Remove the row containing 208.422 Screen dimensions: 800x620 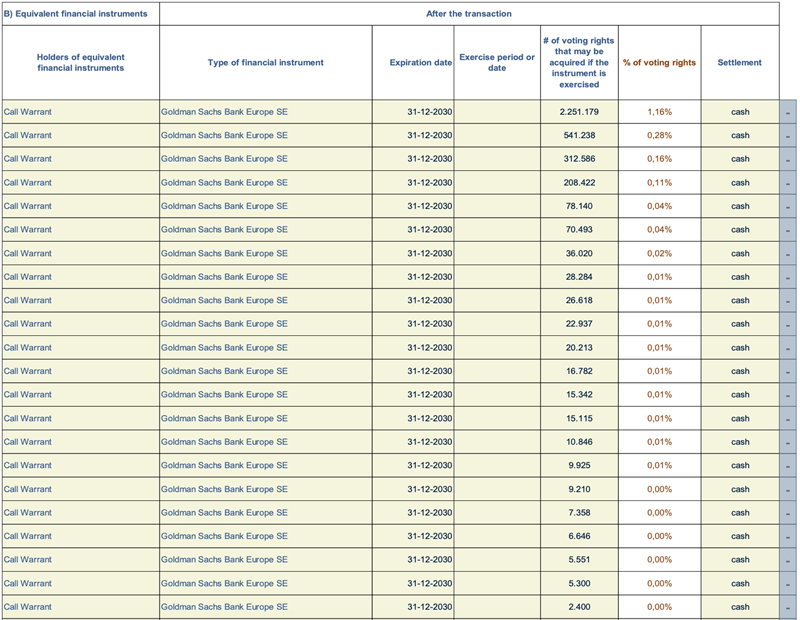coord(788,183)
